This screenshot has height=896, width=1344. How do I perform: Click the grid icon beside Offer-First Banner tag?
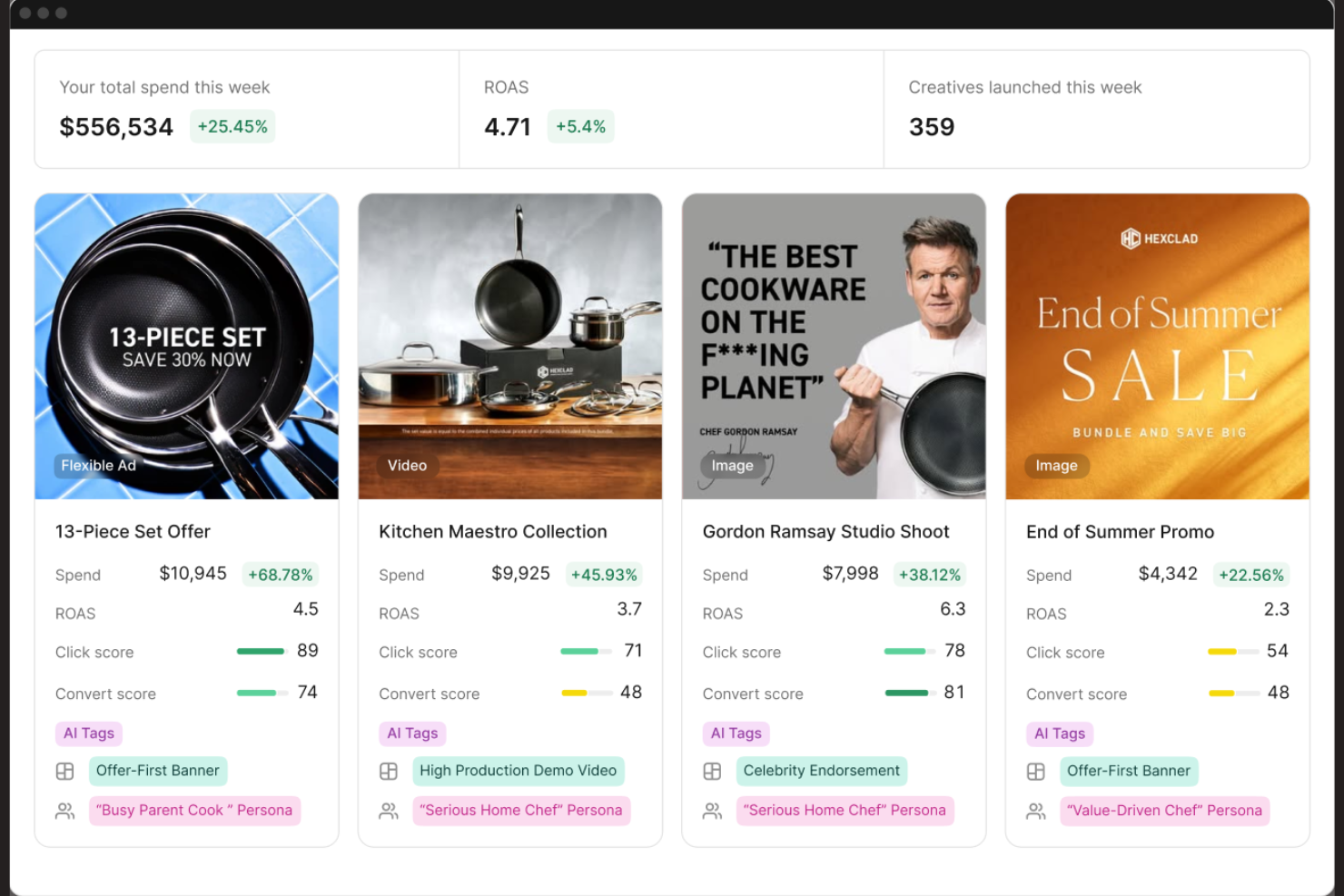pyautogui.click(x=64, y=771)
